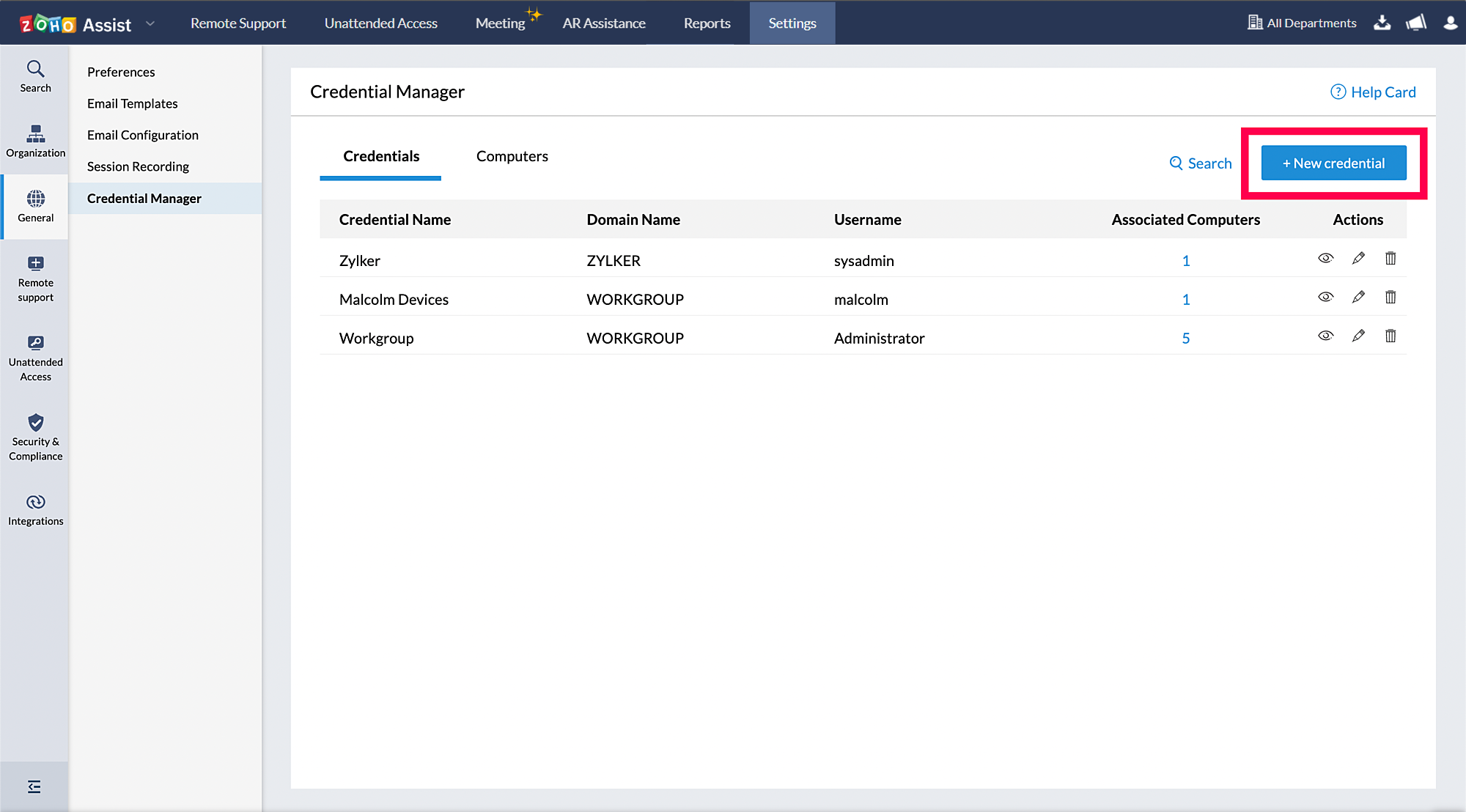
Task: Reveal the Workgroup credential using eye icon
Action: (1325, 336)
